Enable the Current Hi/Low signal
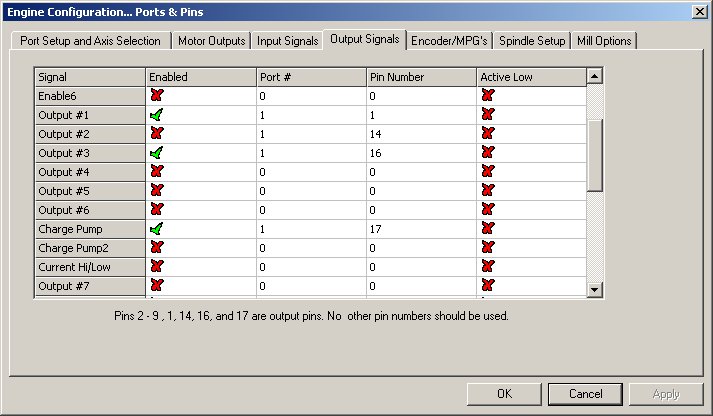 click(x=156, y=267)
